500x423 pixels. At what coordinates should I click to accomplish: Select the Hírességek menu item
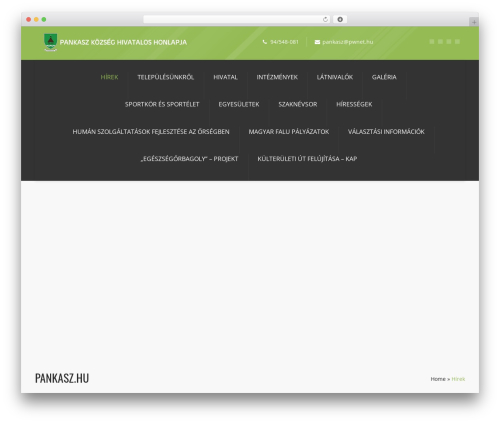(354, 104)
